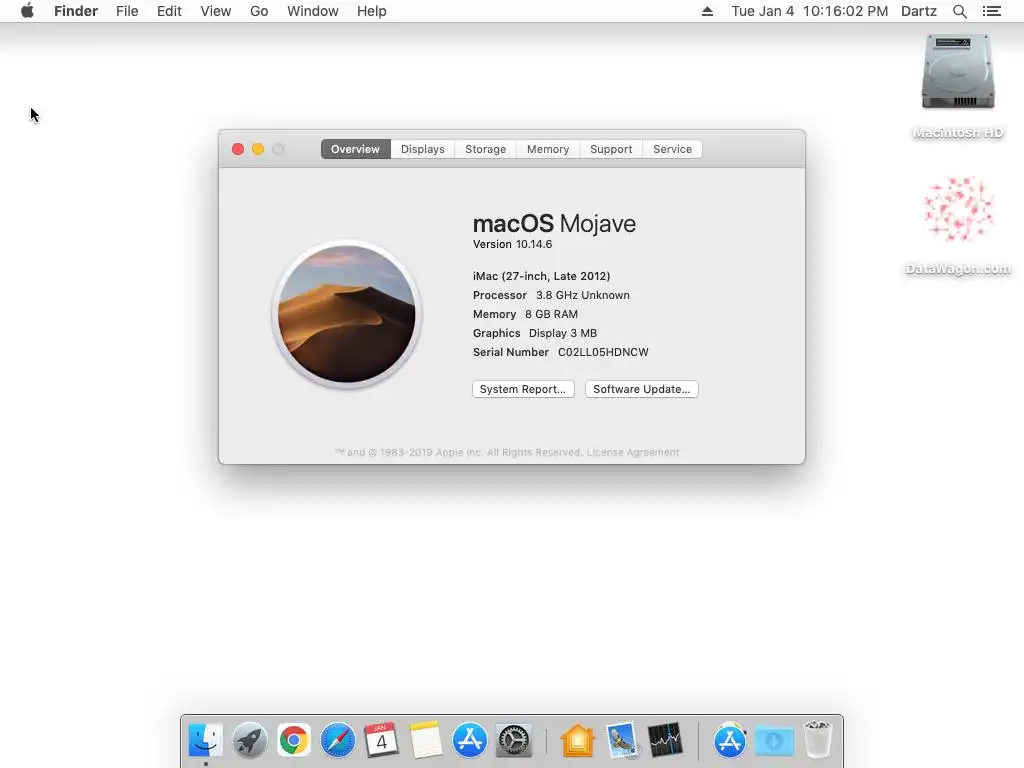
Task: Open the Downloads folder in Dock
Action: [774, 741]
